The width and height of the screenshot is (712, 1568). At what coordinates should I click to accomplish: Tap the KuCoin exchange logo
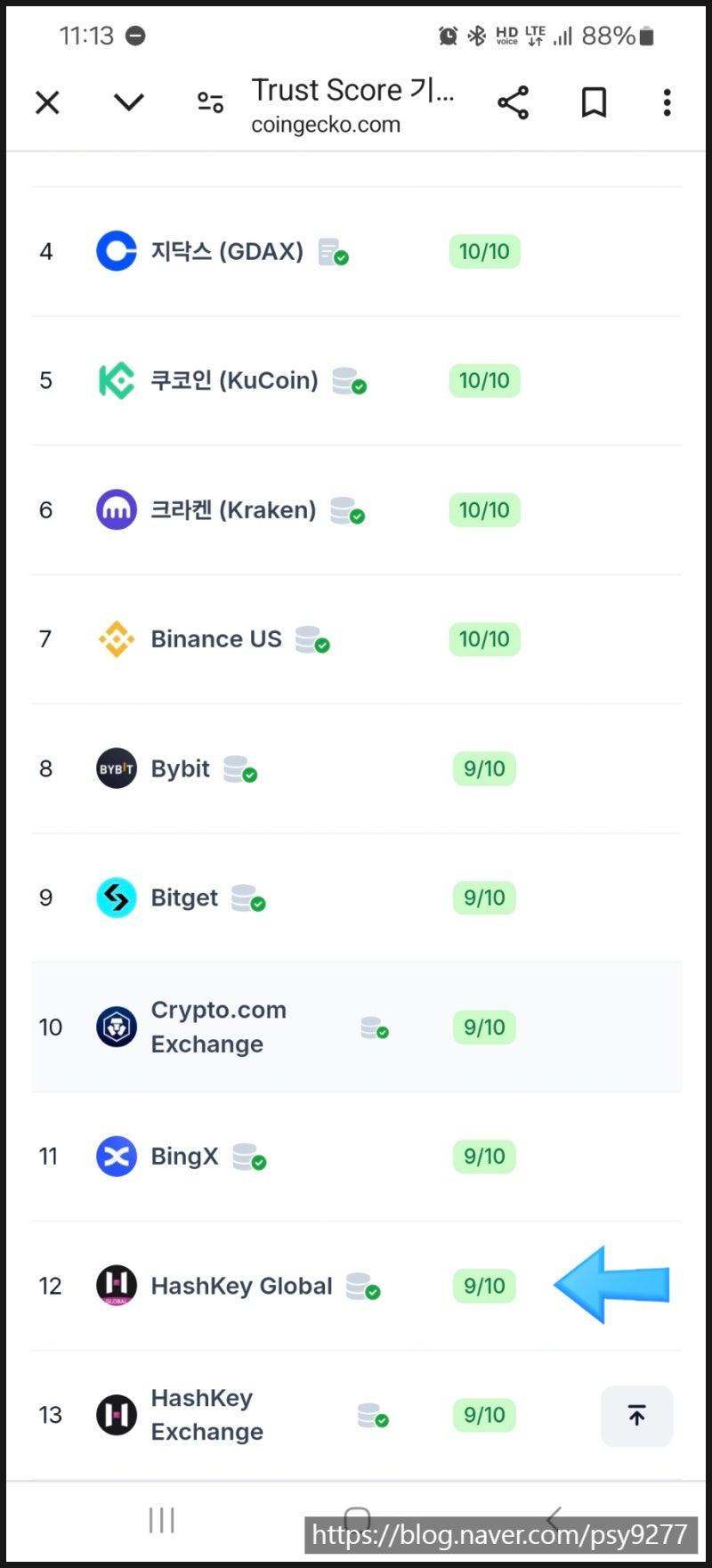tap(116, 380)
